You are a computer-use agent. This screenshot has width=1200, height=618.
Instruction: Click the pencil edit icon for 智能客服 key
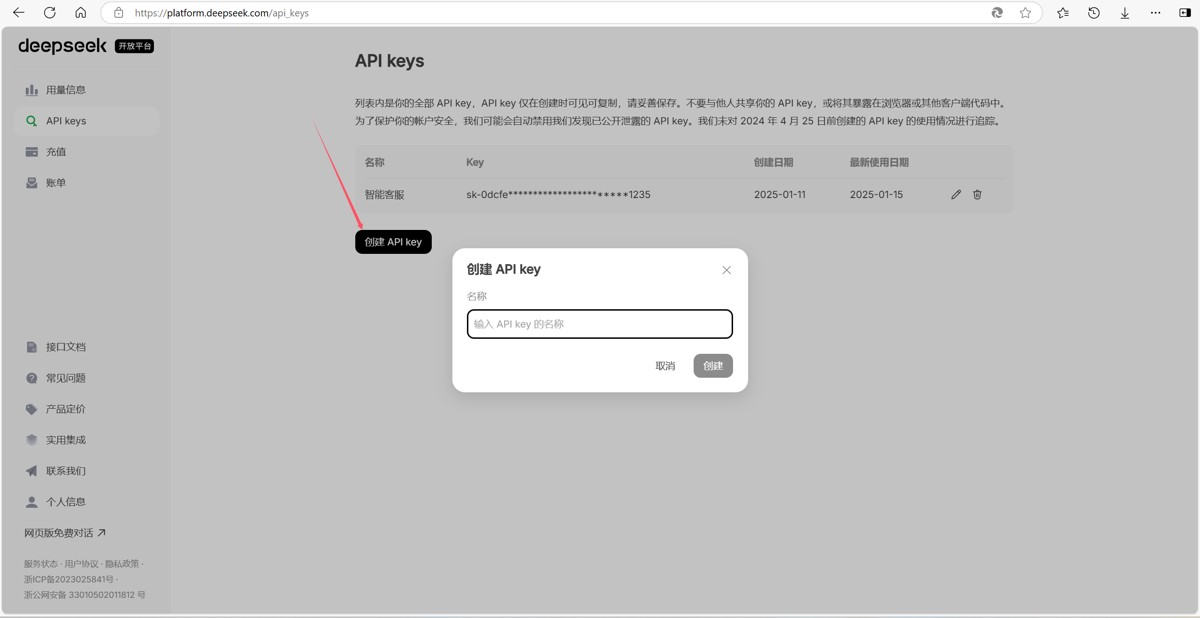[956, 195]
